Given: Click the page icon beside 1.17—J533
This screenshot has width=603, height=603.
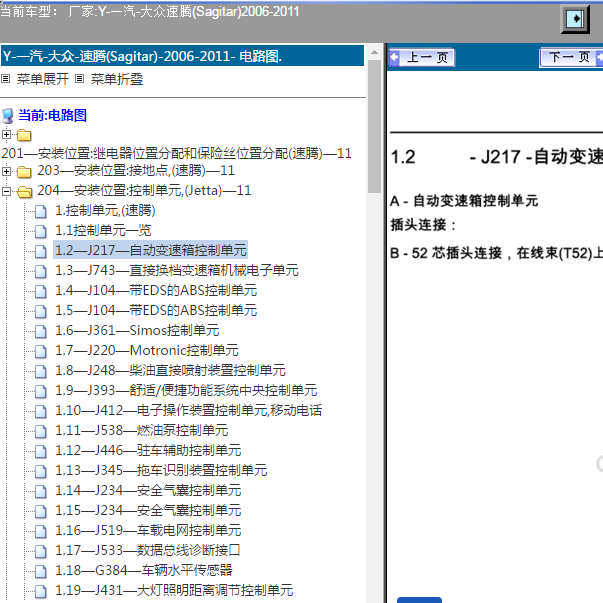Looking at the screenshot, I should [x=40, y=551].
